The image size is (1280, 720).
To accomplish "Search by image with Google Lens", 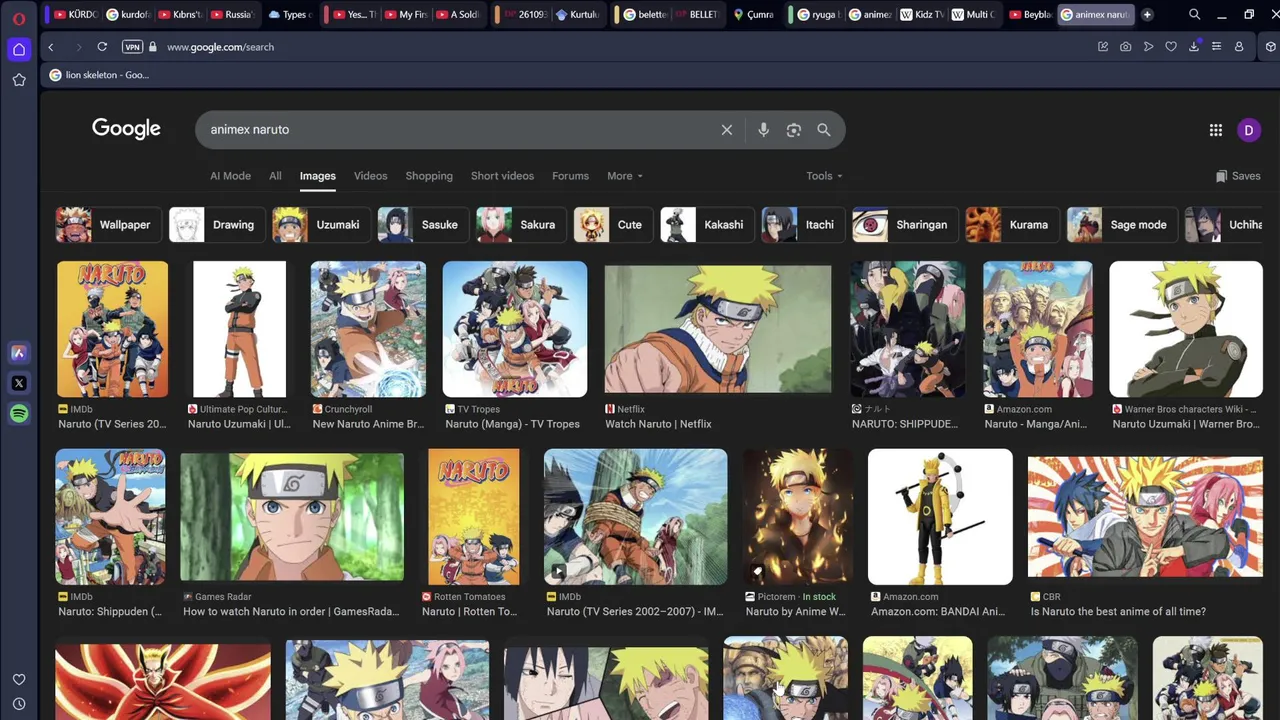I will [x=794, y=130].
